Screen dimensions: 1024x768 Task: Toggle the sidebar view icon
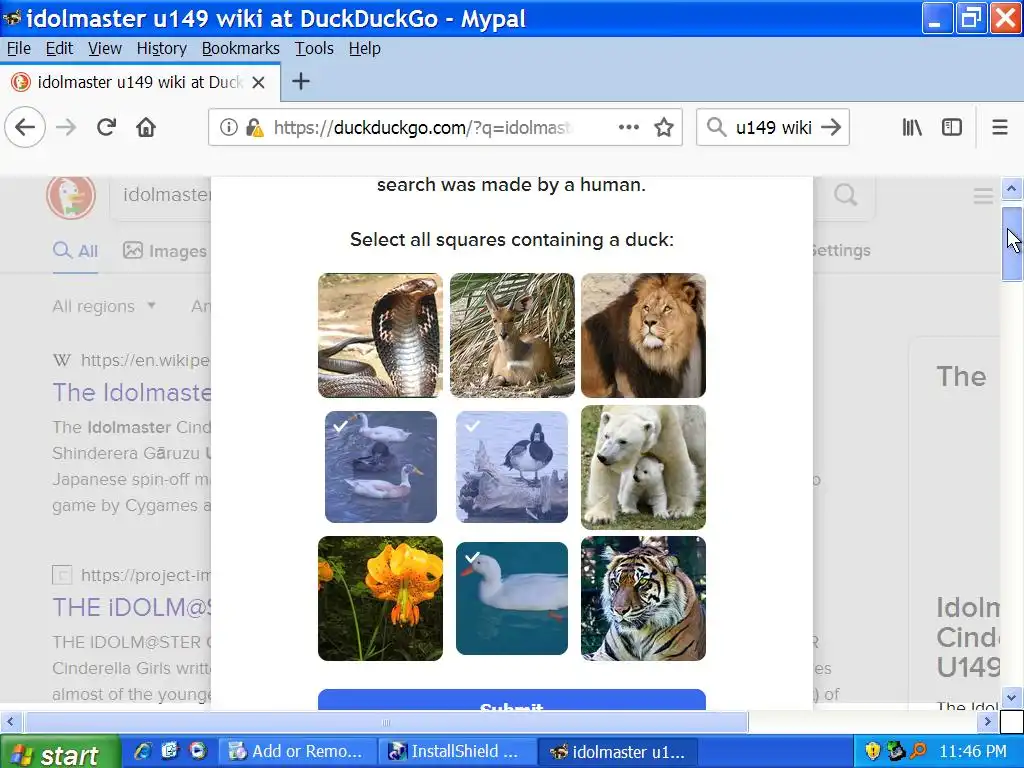point(952,127)
